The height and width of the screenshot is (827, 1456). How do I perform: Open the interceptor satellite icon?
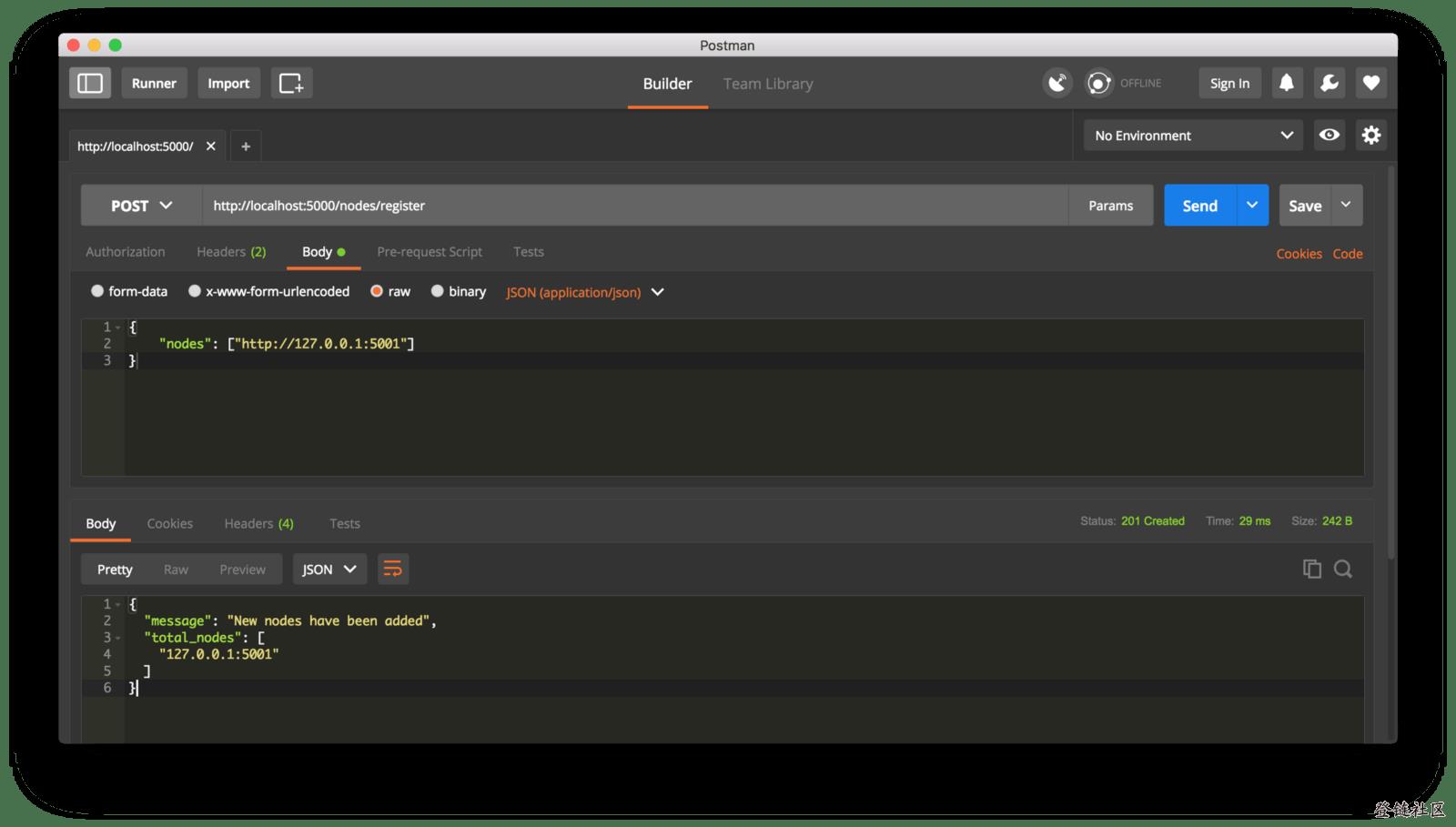(1057, 83)
